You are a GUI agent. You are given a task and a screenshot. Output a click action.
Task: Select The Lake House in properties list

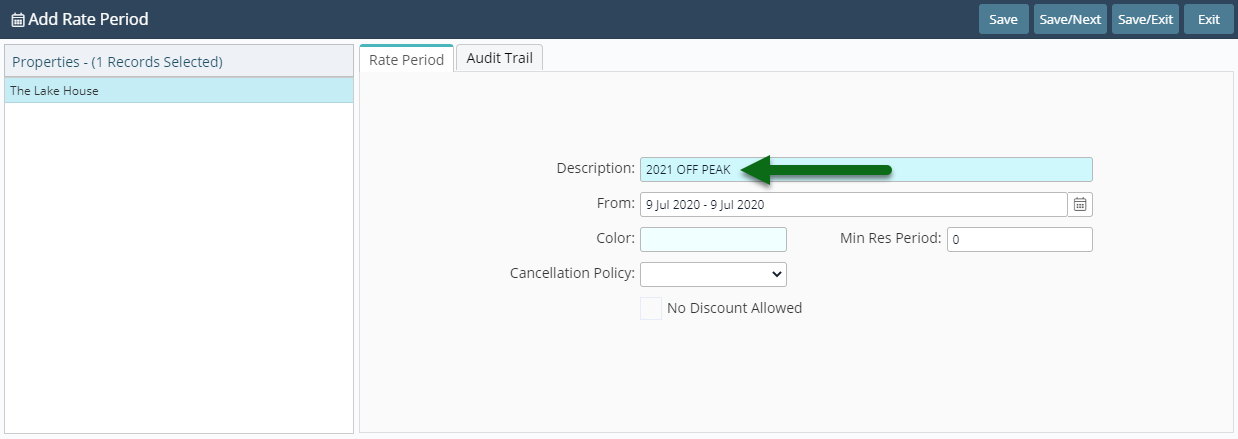tap(179, 90)
